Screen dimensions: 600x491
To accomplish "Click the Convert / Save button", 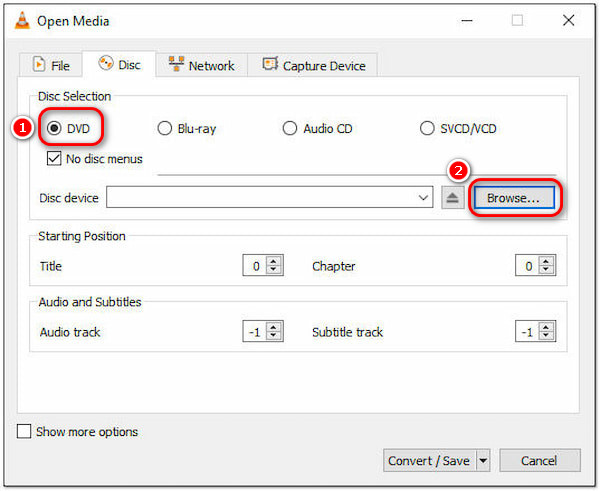I will pyautogui.click(x=428, y=460).
